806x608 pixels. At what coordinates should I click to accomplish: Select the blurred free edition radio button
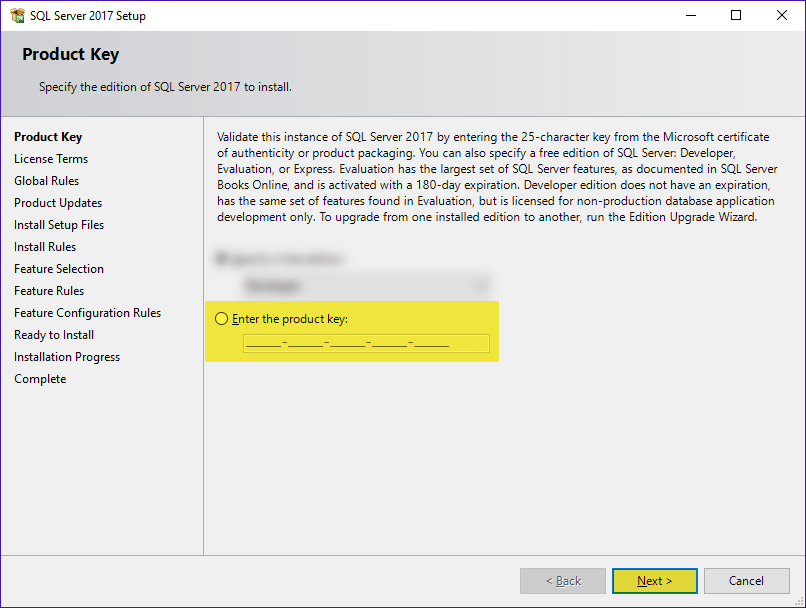pyautogui.click(x=222, y=258)
